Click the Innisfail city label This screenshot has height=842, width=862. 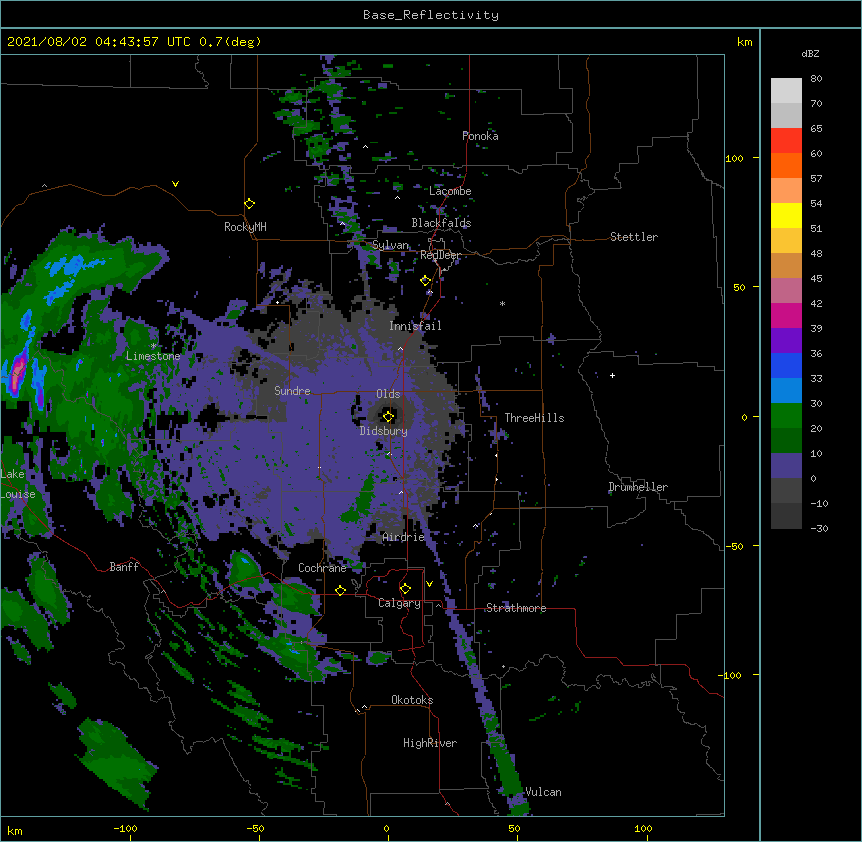(415, 326)
